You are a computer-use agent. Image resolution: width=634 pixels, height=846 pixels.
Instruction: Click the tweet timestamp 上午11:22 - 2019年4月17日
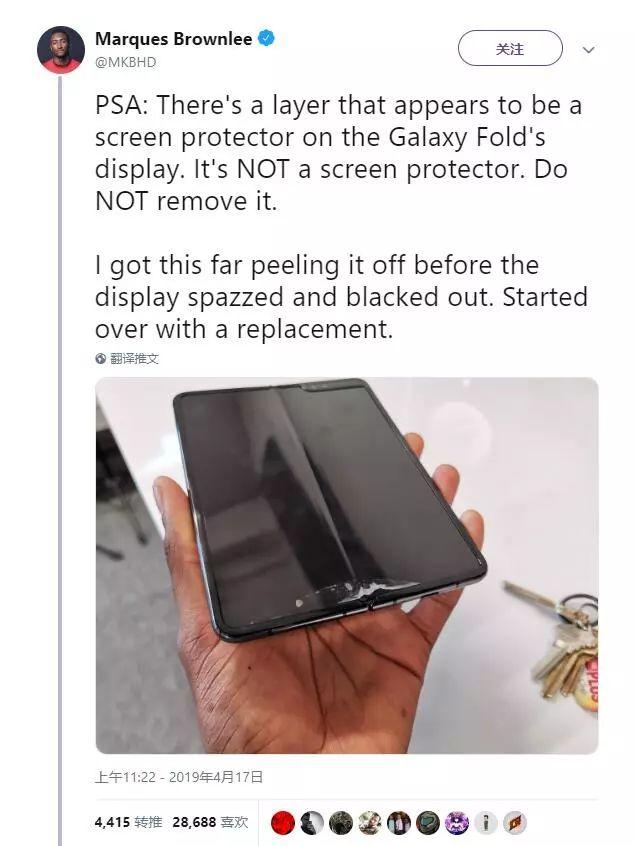click(179, 777)
